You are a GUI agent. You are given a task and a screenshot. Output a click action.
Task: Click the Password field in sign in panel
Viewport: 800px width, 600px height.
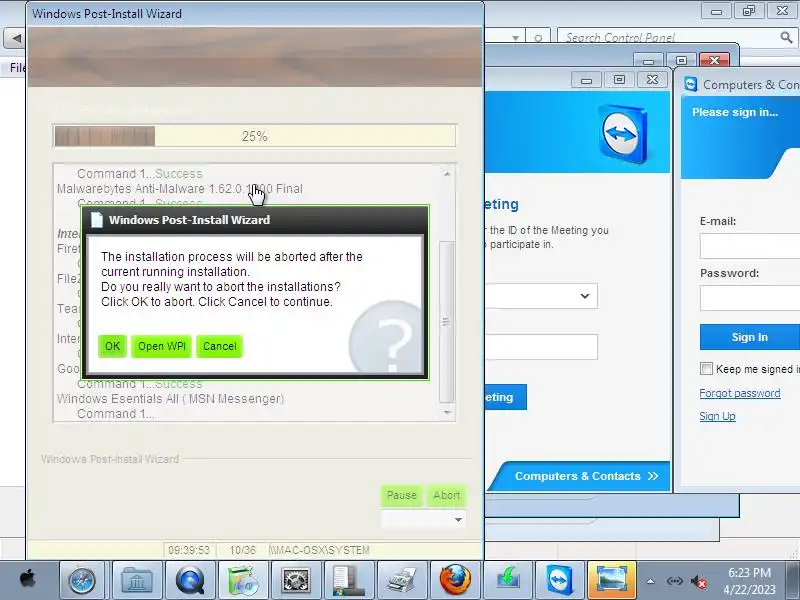[749, 298]
